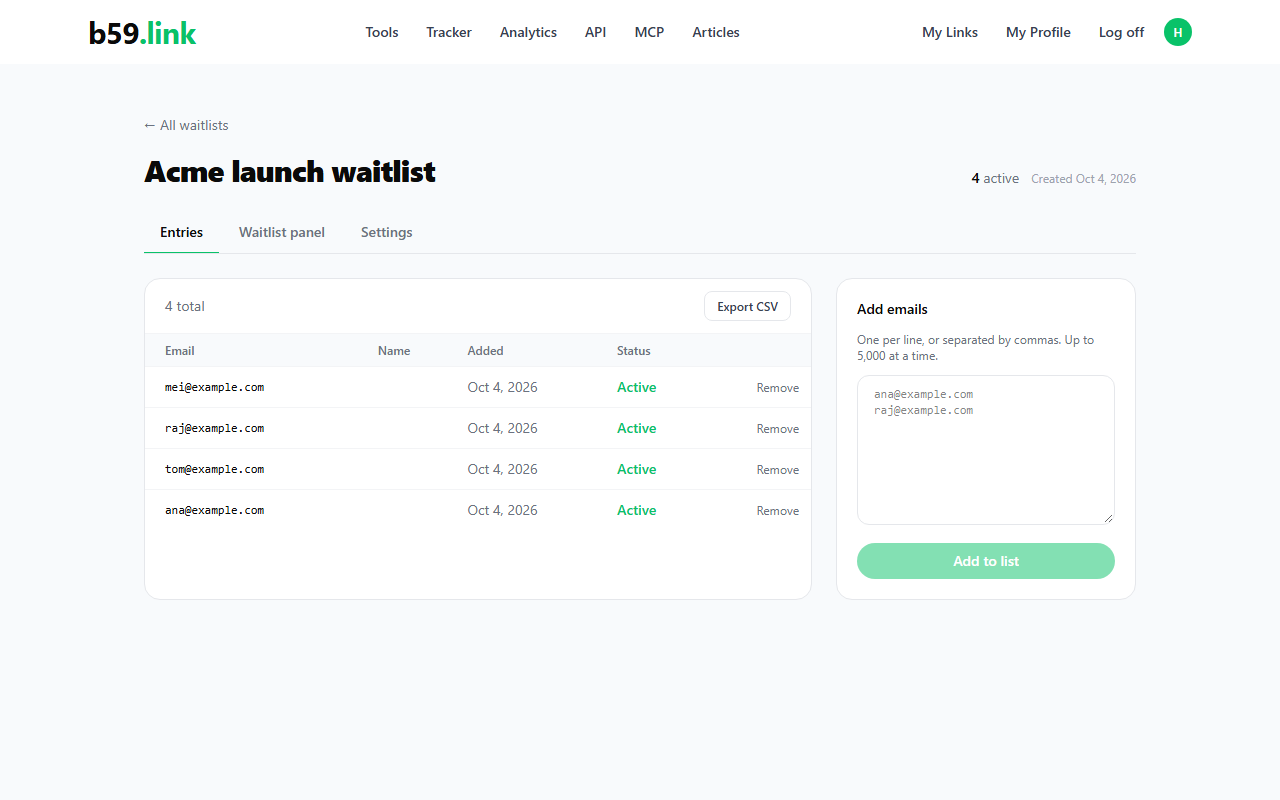
Task: Select the ana@example.com email cell
Action: (215, 510)
